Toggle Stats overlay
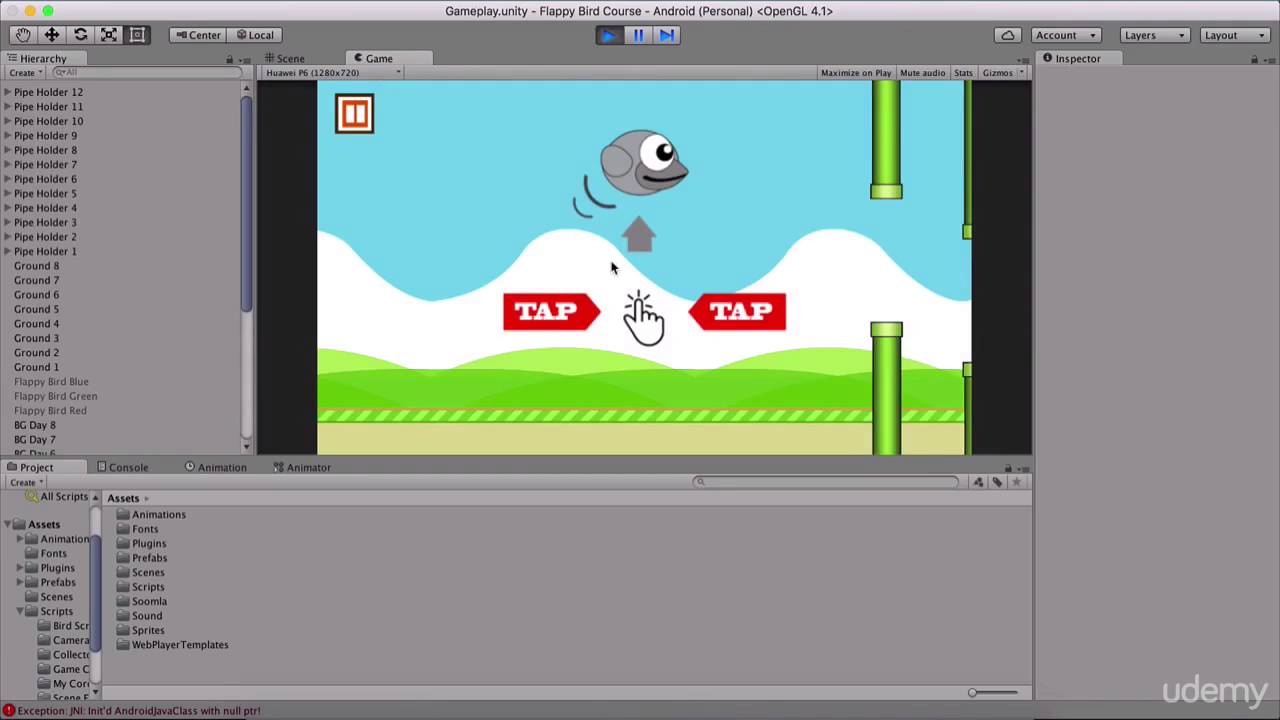Image resolution: width=1280 pixels, height=720 pixels. (963, 73)
